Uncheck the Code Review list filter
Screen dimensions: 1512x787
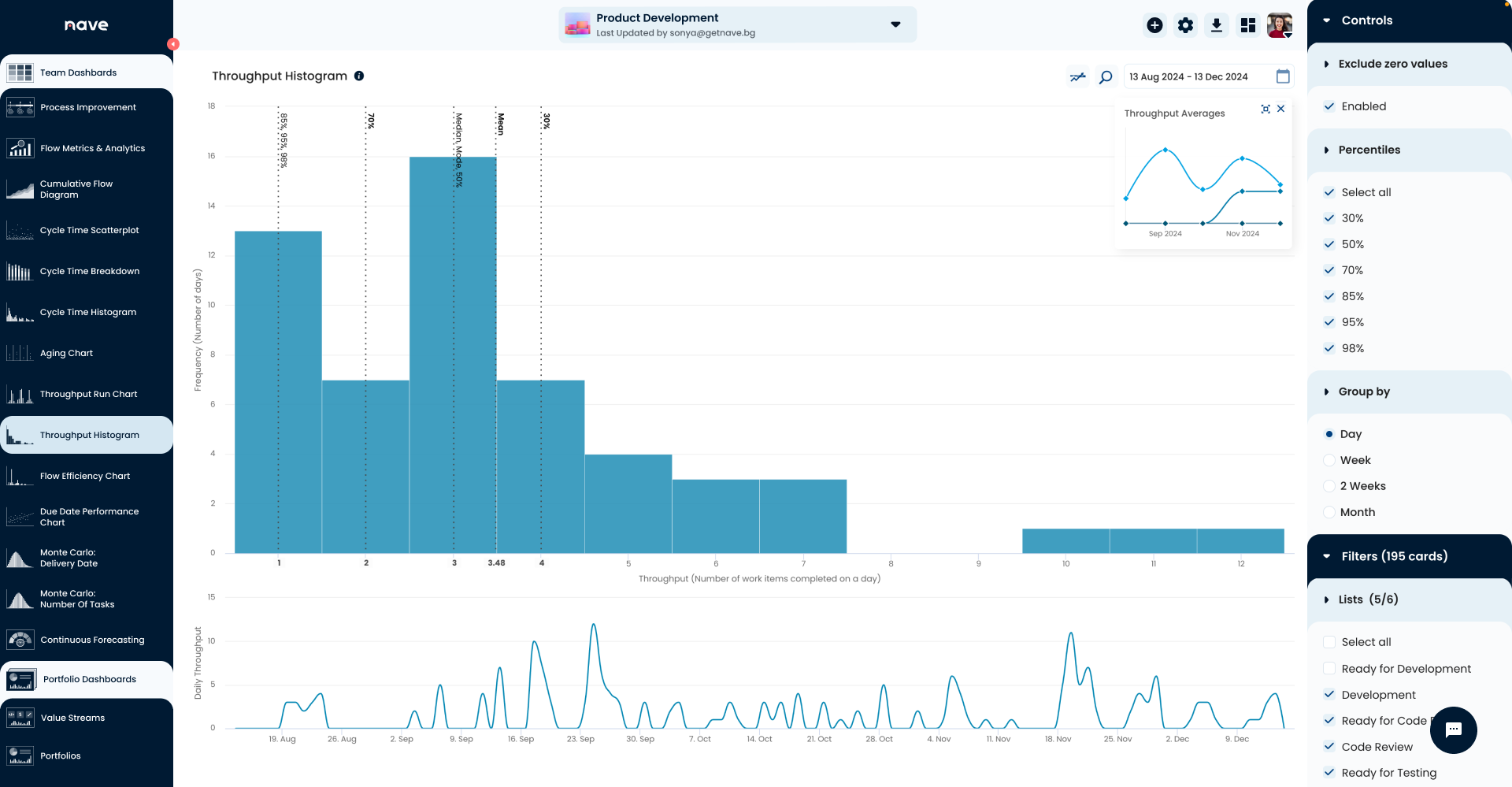pos(1330,747)
